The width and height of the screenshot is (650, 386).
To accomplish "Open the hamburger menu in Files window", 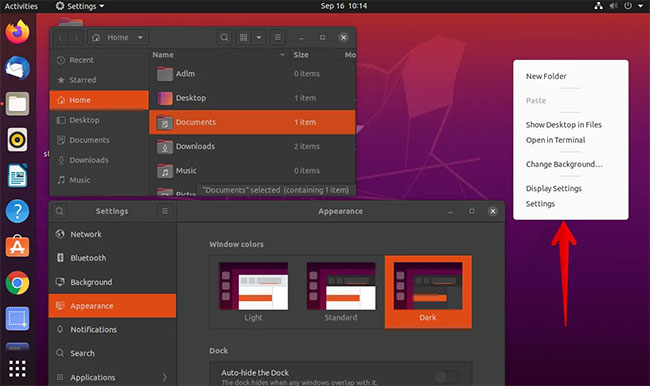I will [x=277, y=37].
